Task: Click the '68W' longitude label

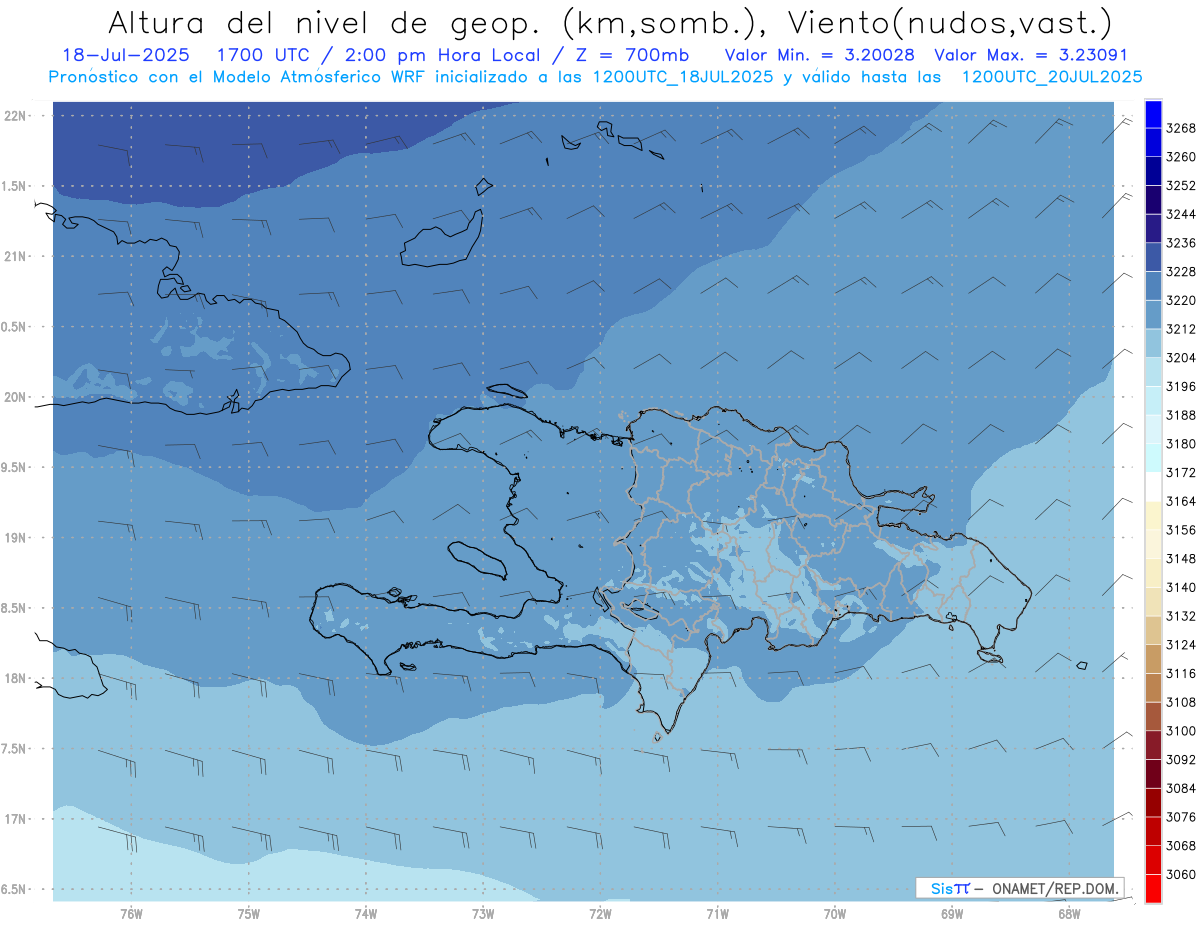Action: (x=1069, y=914)
